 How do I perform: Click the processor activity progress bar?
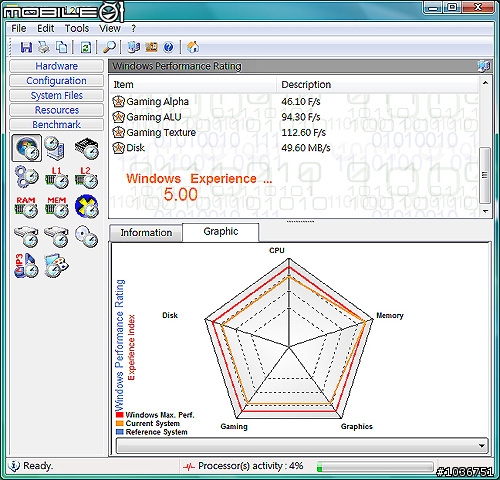coord(375,467)
